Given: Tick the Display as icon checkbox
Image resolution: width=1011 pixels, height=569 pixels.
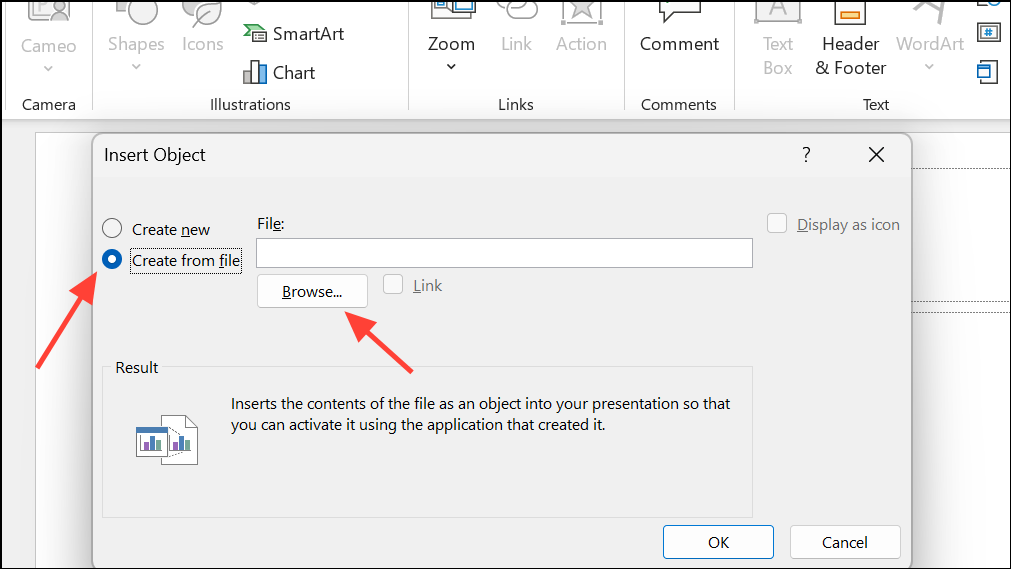Looking at the screenshot, I should pyautogui.click(x=777, y=224).
